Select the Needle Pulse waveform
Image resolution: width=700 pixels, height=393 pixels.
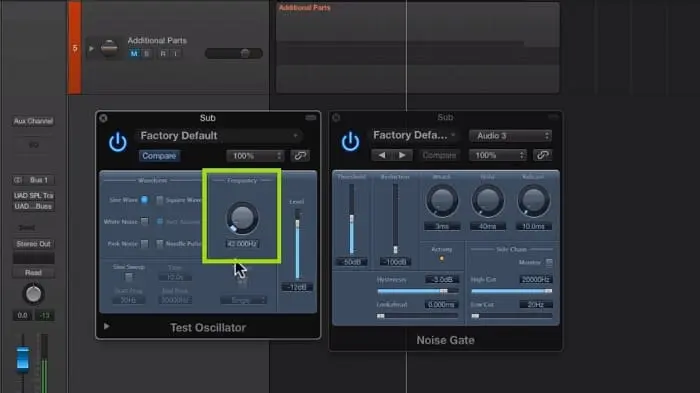pos(159,243)
